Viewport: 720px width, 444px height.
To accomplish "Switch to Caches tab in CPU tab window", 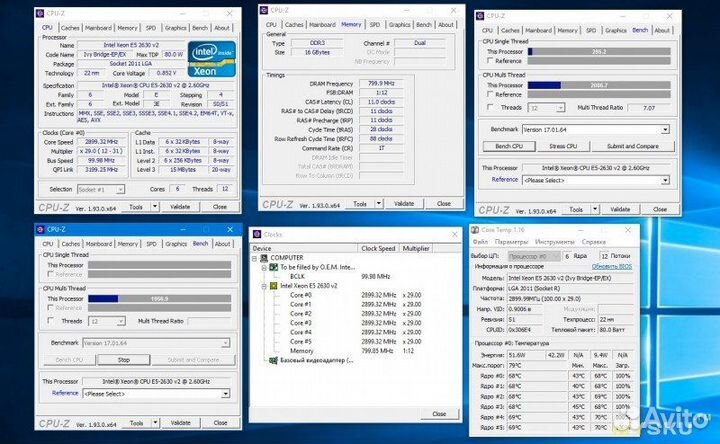I will [70, 28].
